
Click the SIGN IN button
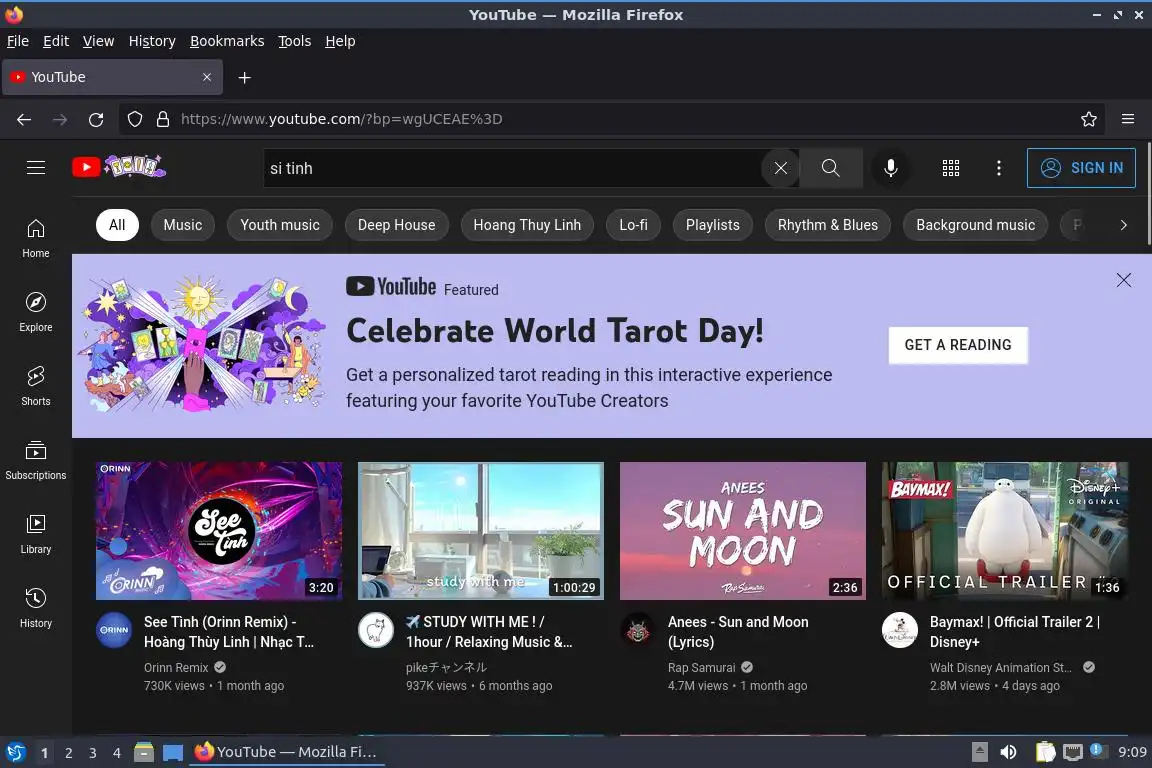(1081, 168)
